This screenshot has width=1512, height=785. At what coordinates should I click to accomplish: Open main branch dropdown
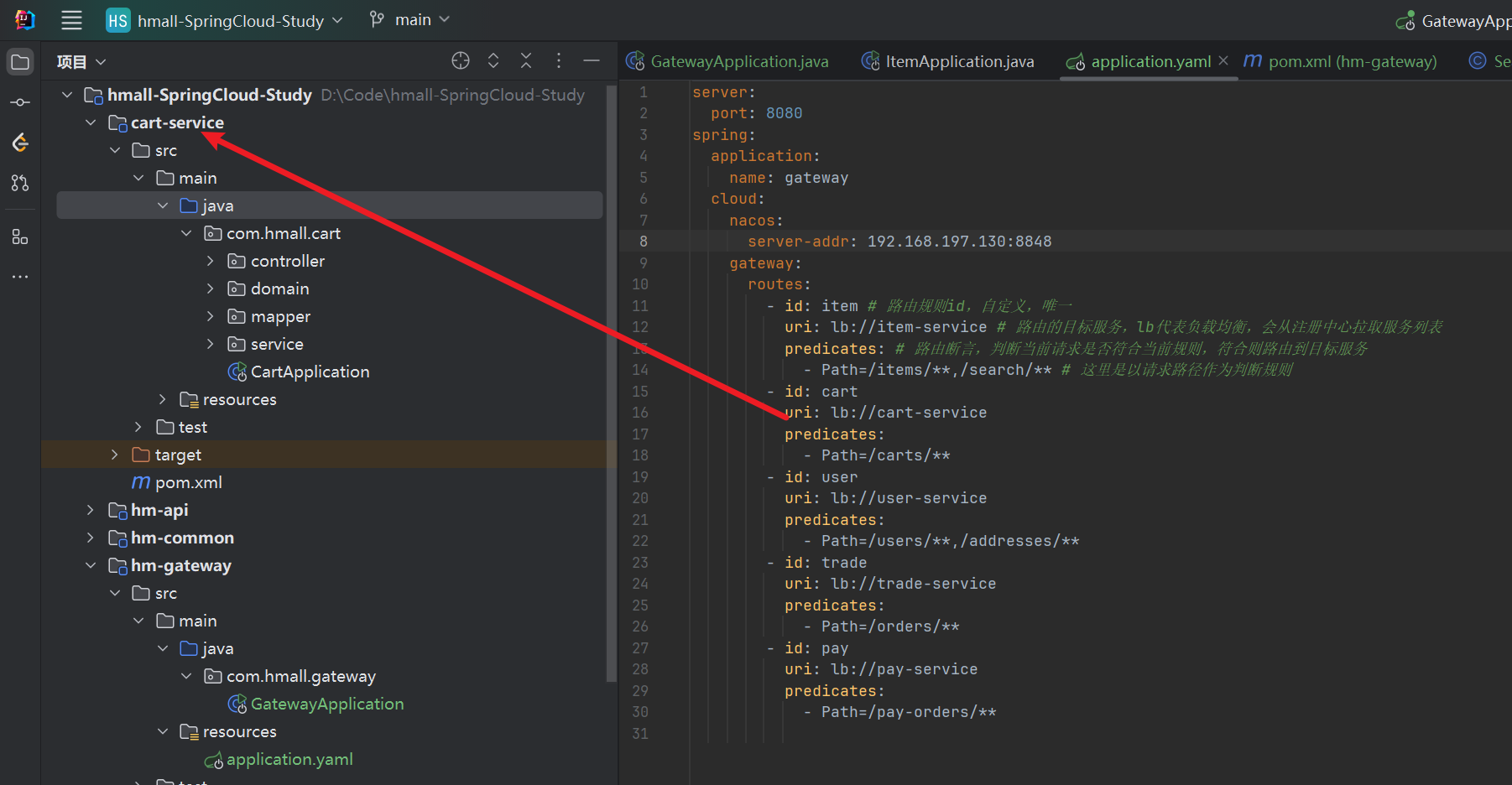(x=410, y=19)
